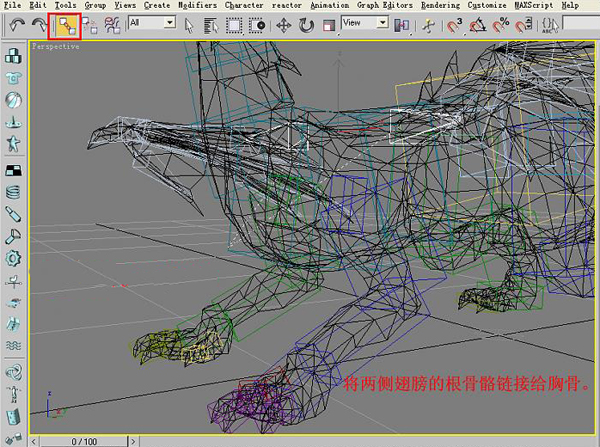Toggle Select and Manipulate mode

[429, 26]
